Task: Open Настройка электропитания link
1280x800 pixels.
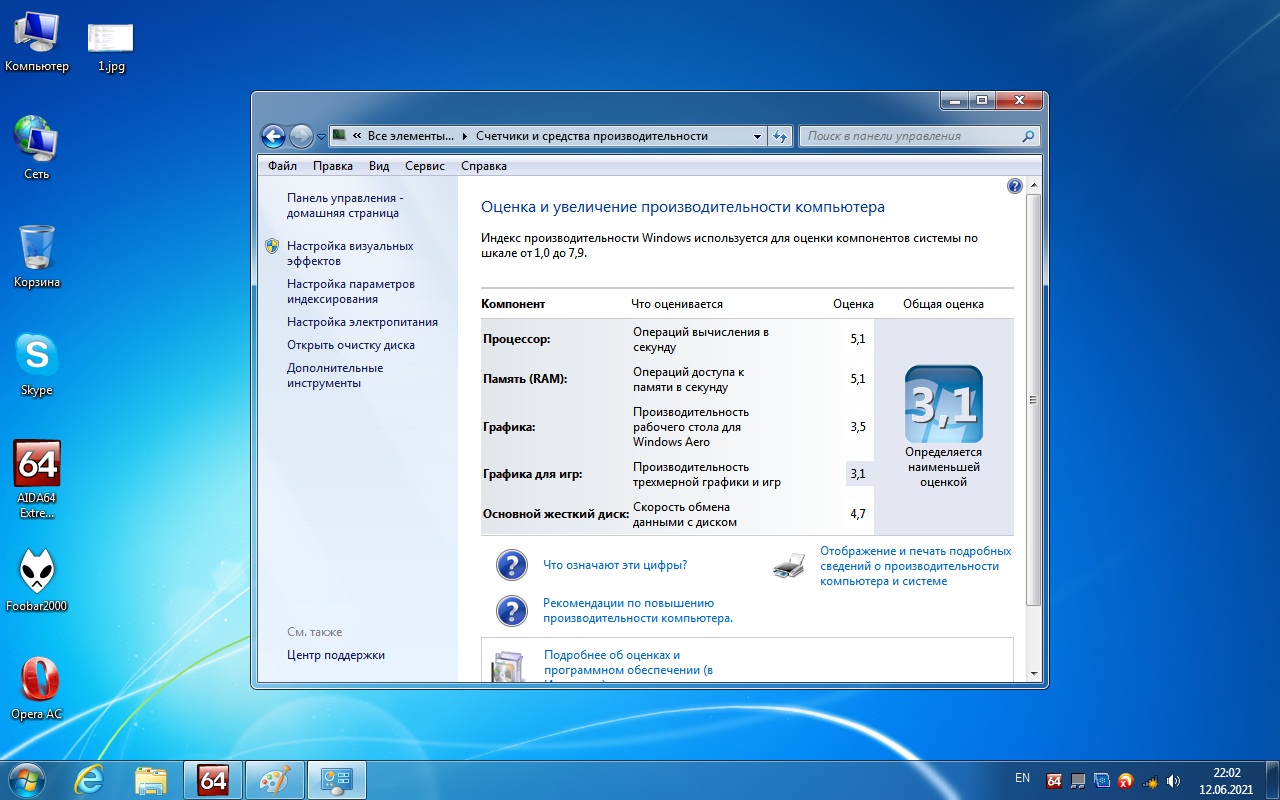Action: tap(362, 322)
